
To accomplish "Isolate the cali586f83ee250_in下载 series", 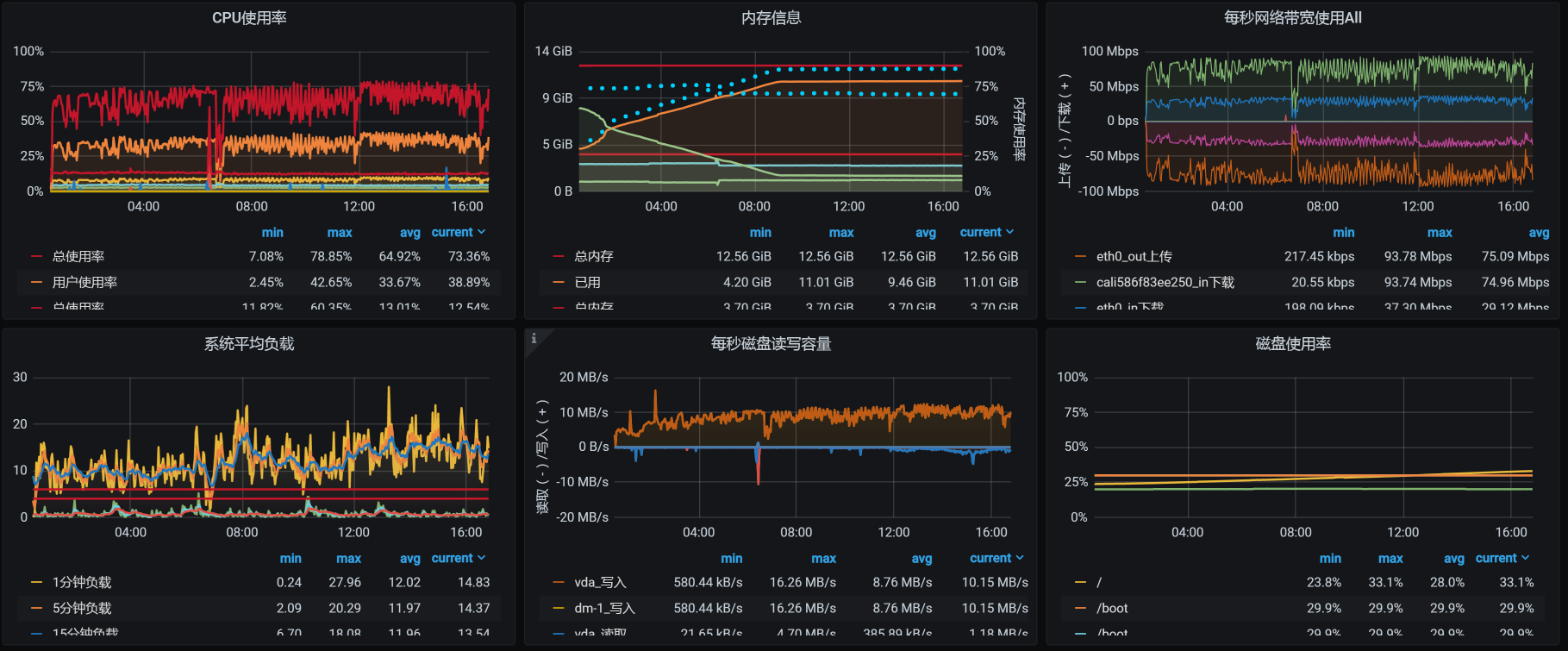I will click(x=1165, y=282).
